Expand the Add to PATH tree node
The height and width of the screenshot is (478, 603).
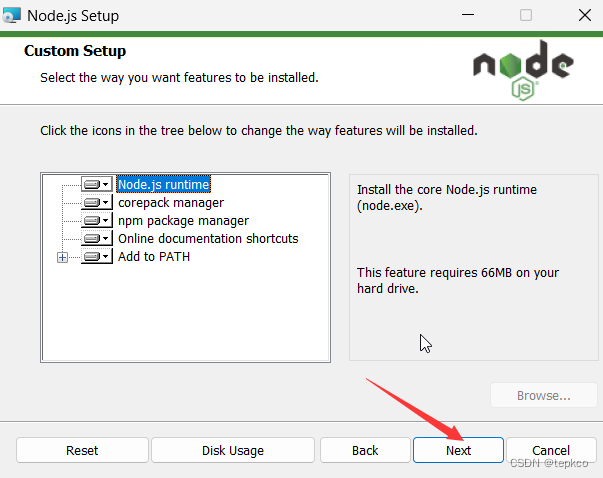click(63, 257)
